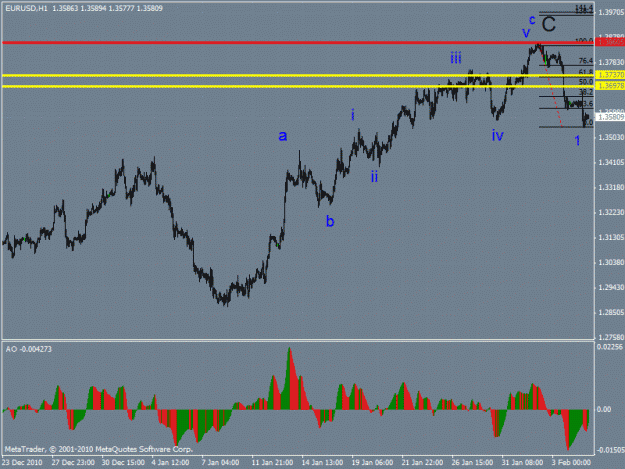Click the 1.35030 price scale label
625x469 pixels.
point(611,137)
